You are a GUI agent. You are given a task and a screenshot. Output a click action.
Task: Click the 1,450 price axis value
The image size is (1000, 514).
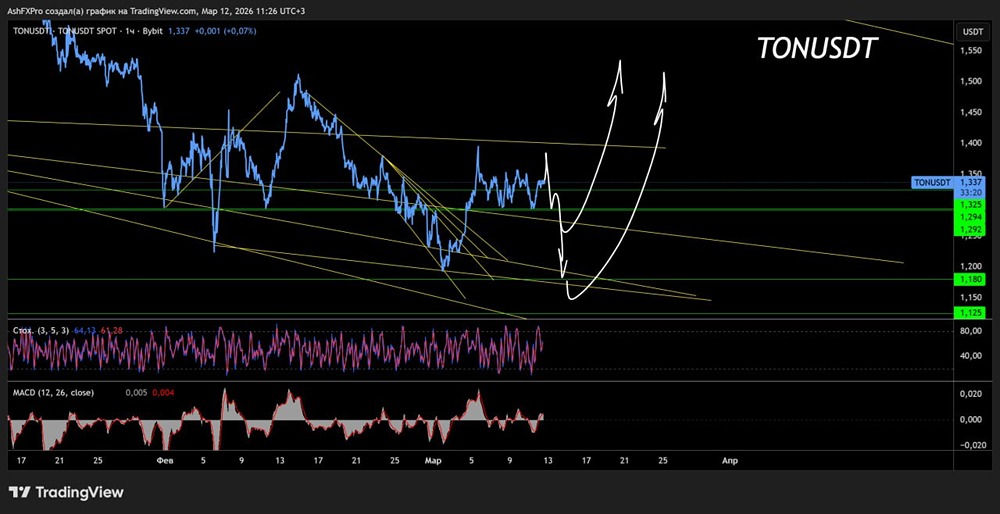click(971, 112)
